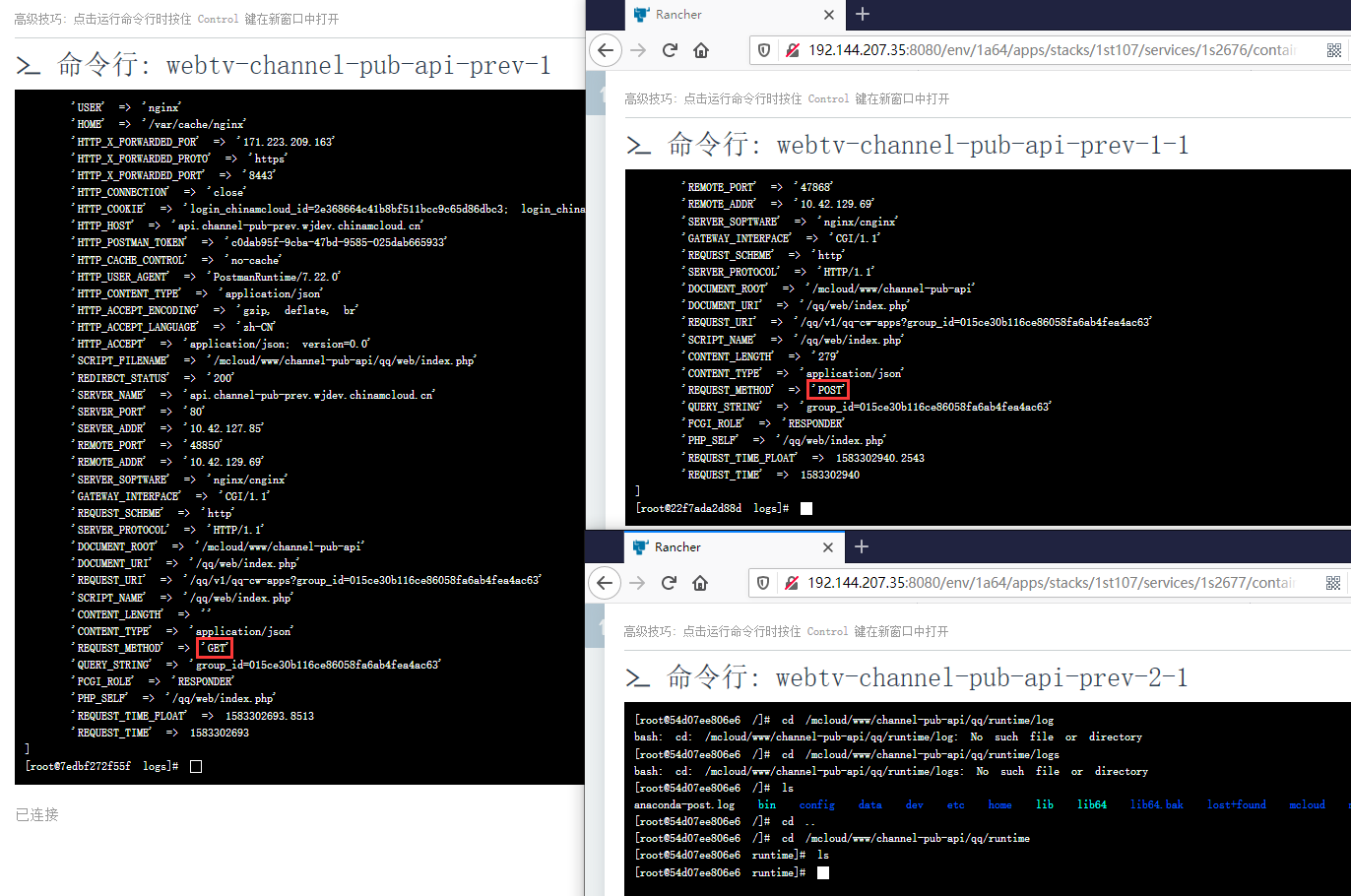Click 'home' directory in prev-2-1 terminal listing
The image size is (1351, 896).
[1000, 804]
